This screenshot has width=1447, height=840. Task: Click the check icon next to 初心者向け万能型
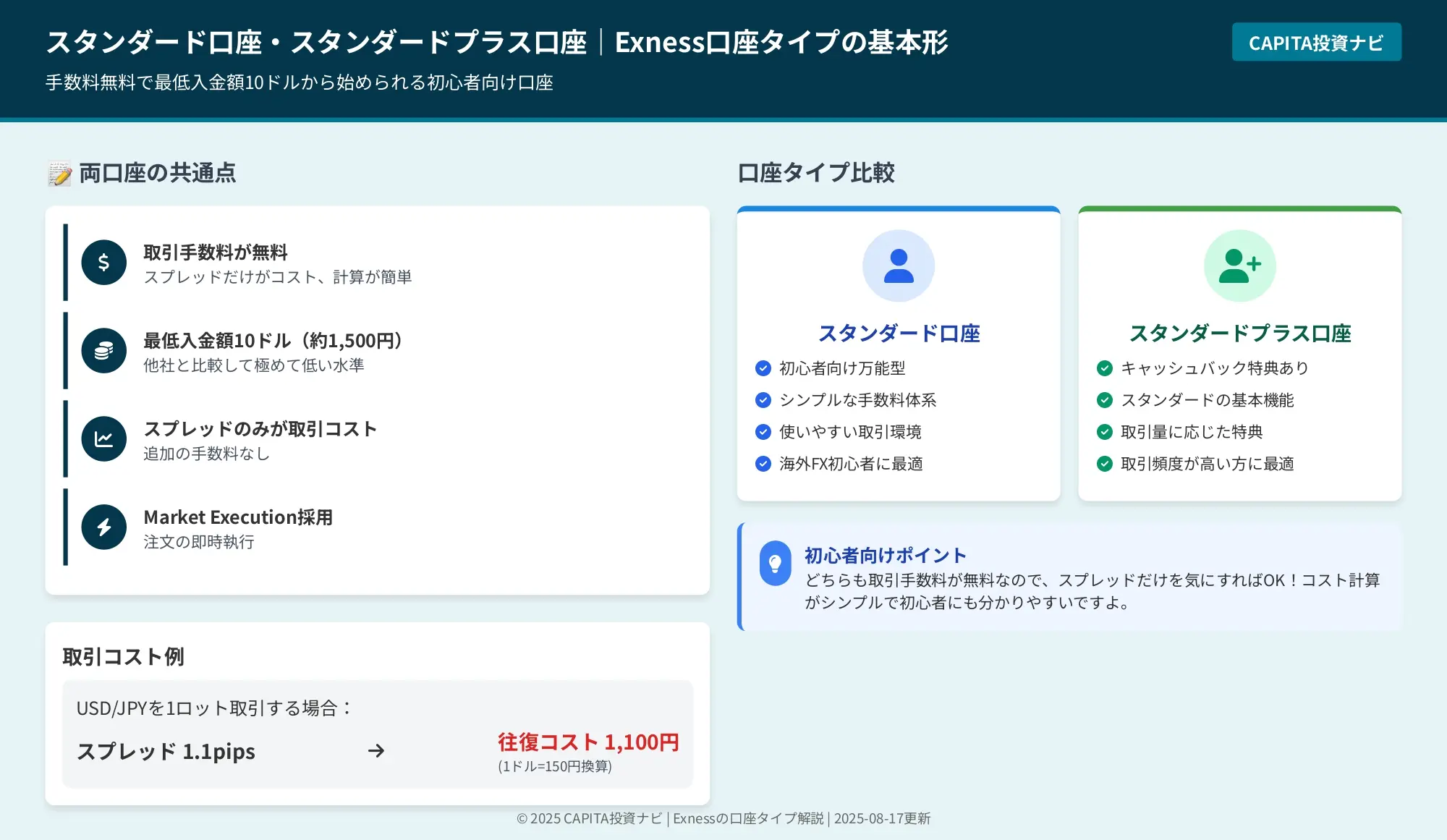763,368
